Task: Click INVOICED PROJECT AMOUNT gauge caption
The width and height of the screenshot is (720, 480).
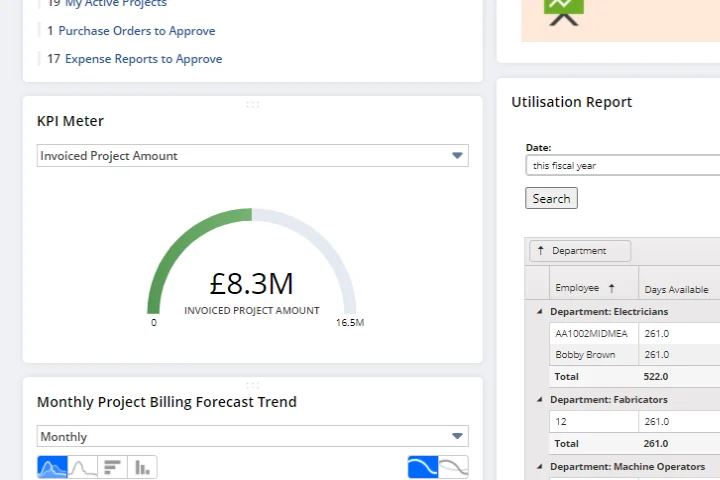Action: [252, 311]
